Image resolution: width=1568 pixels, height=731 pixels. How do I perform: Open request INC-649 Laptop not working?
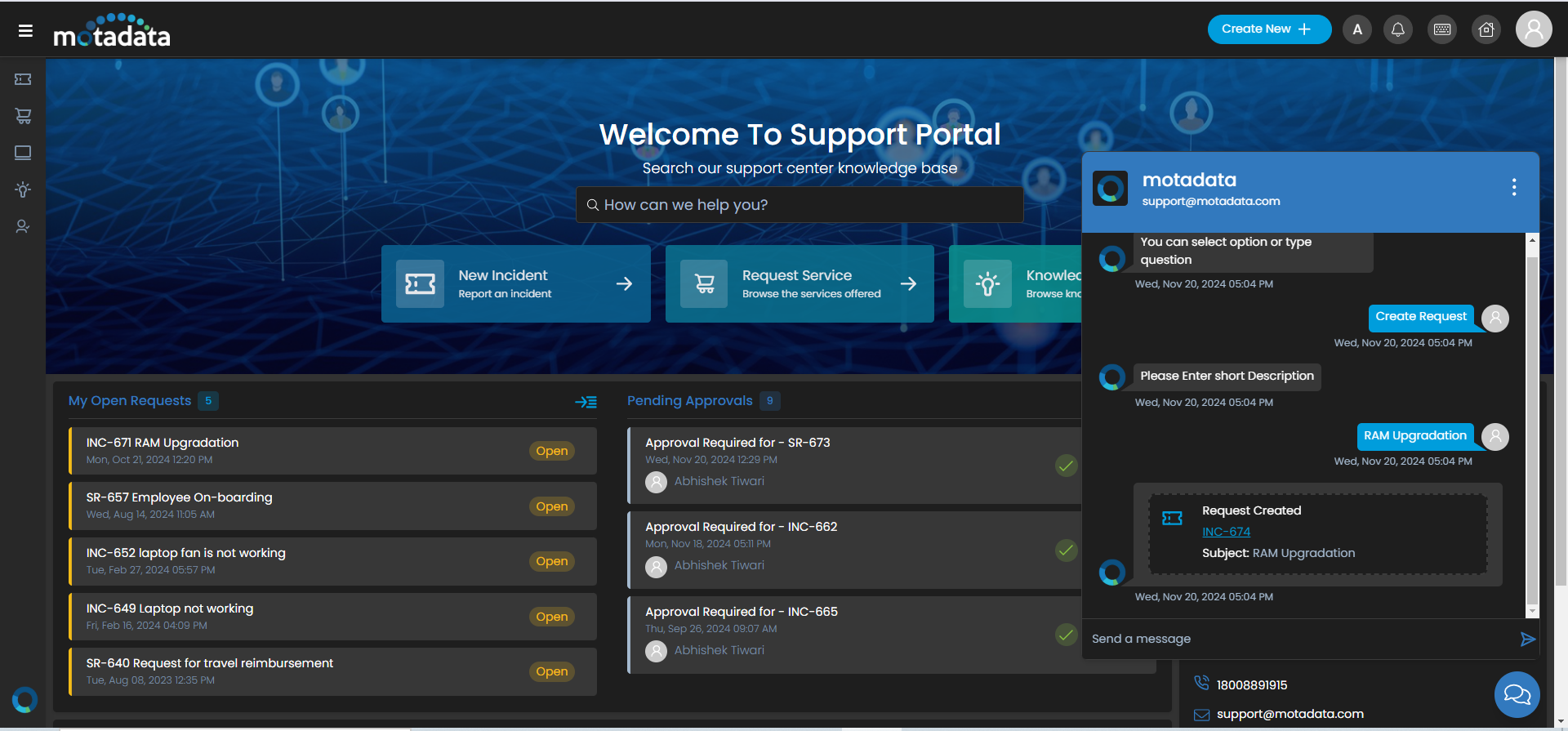click(x=332, y=617)
